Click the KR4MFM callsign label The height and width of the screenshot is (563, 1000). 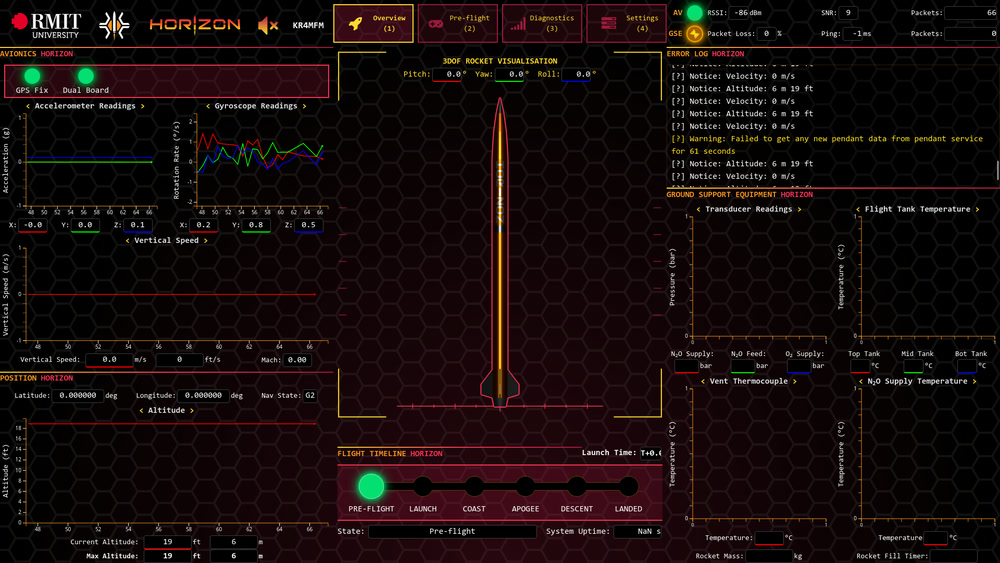tap(308, 26)
